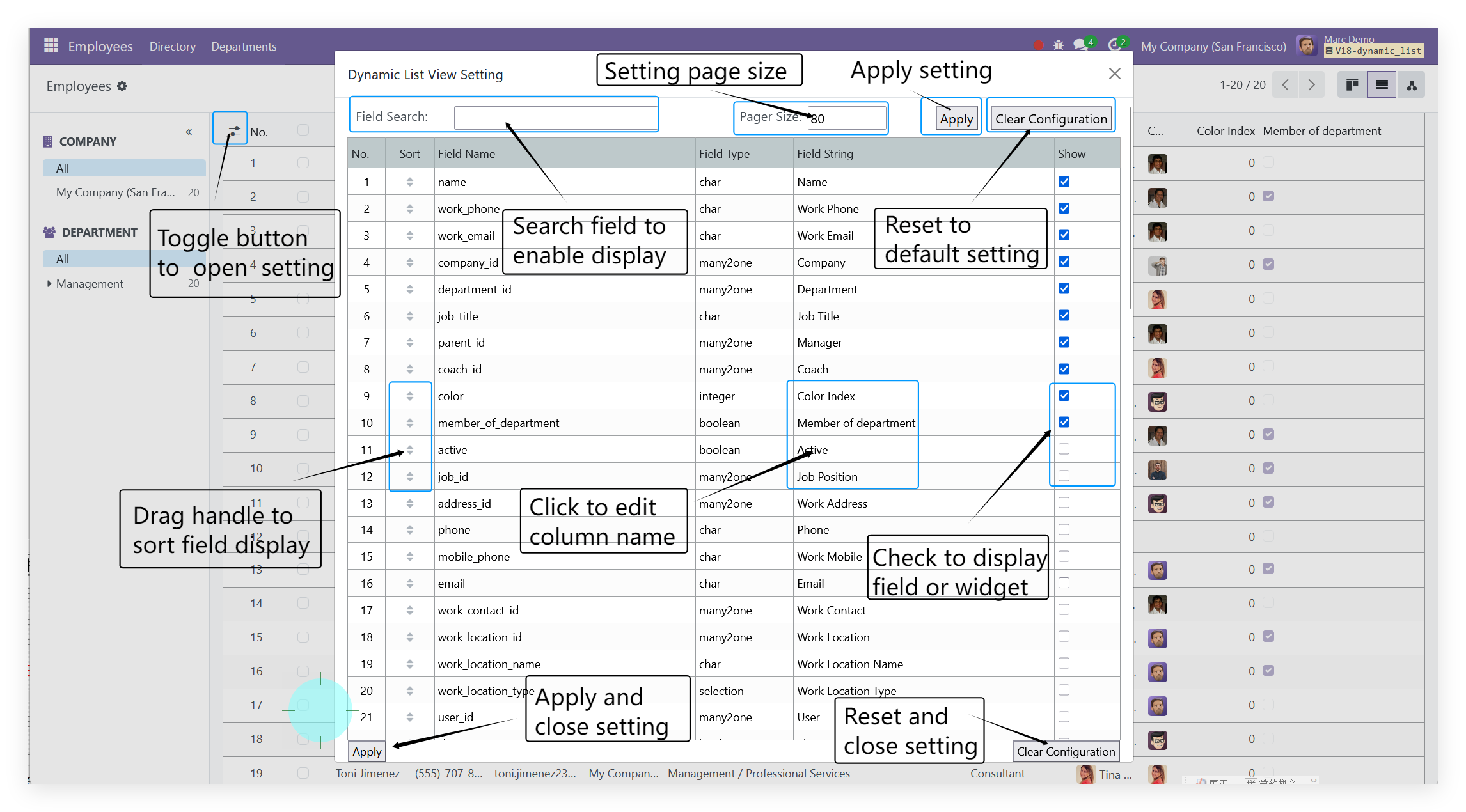Uncheck Show for the Coach field

[x=1064, y=369]
